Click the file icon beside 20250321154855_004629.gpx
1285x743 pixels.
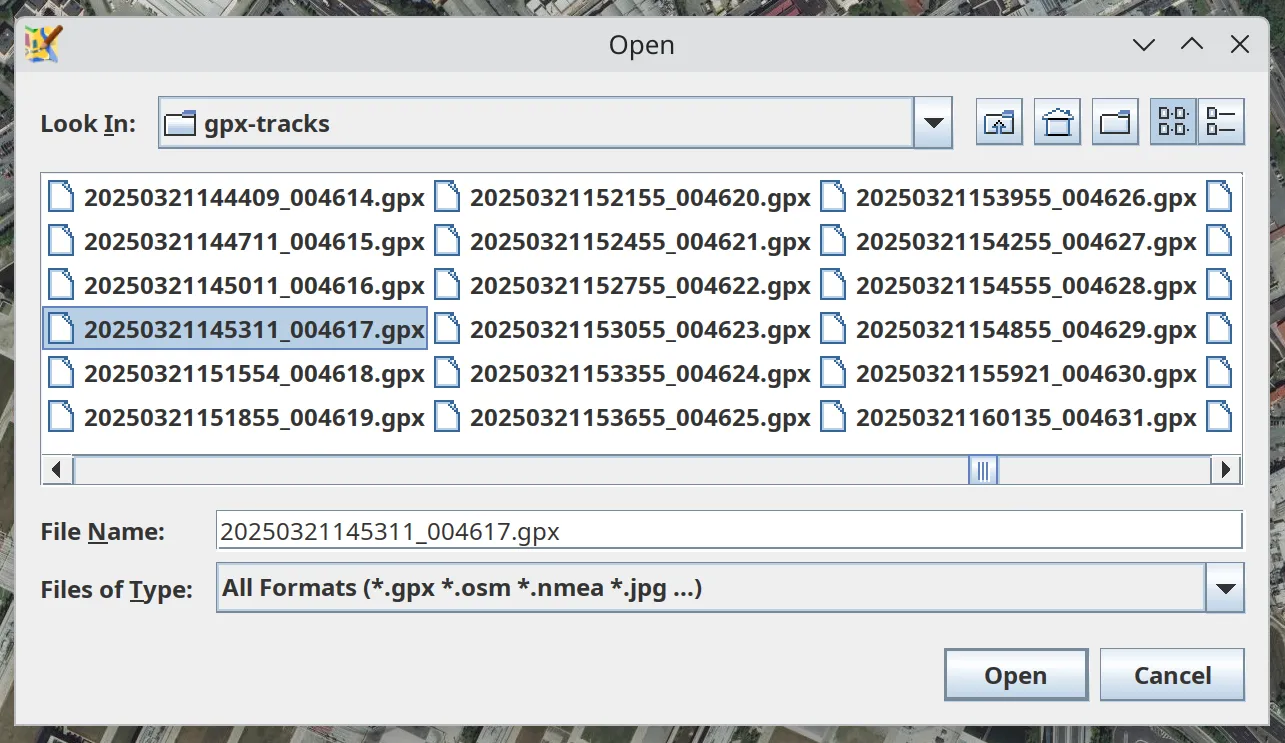(x=834, y=329)
